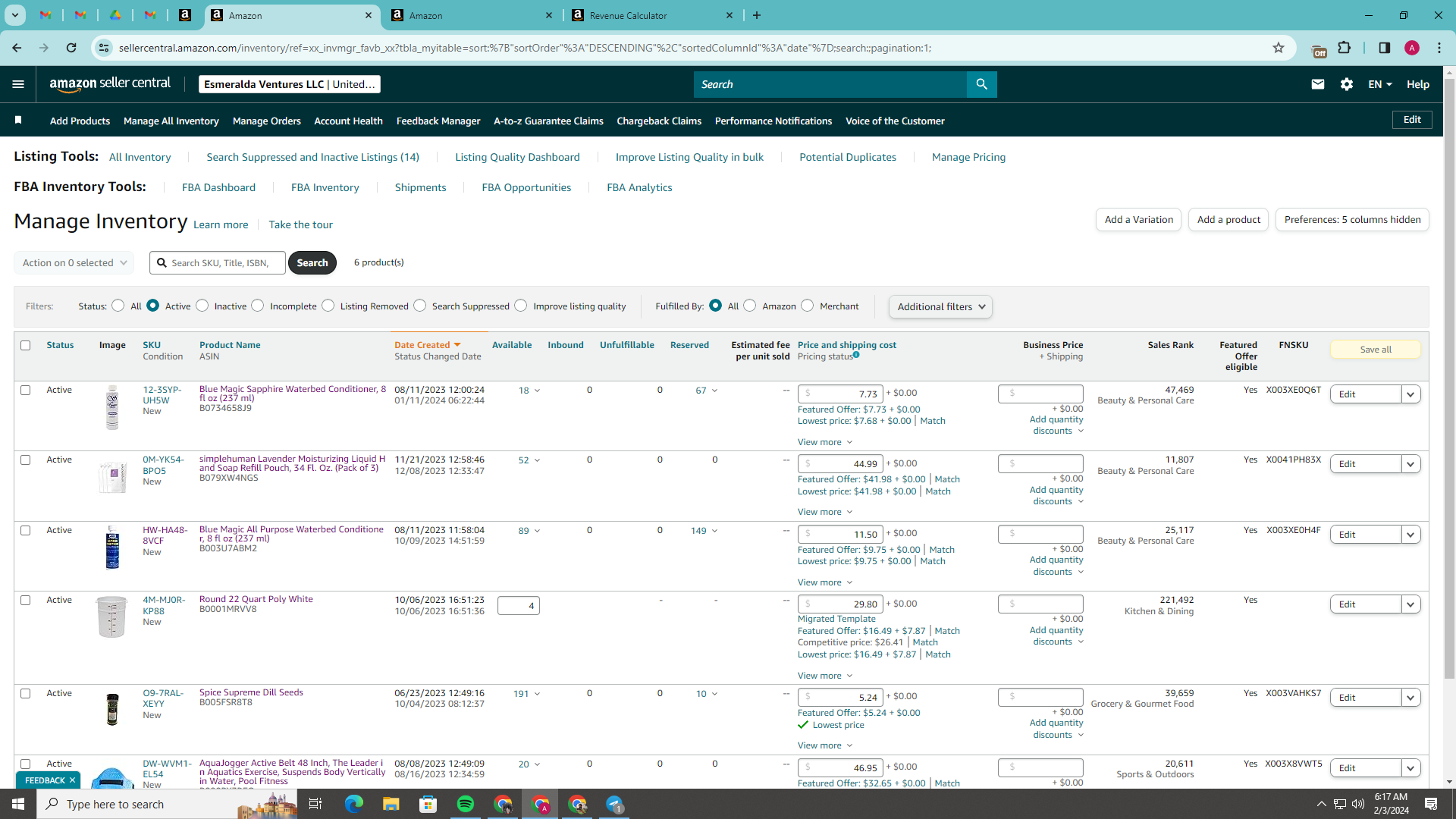Check the box for the simplehuman Lavender row
The width and height of the screenshot is (1456, 819).
tap(25, 460)
